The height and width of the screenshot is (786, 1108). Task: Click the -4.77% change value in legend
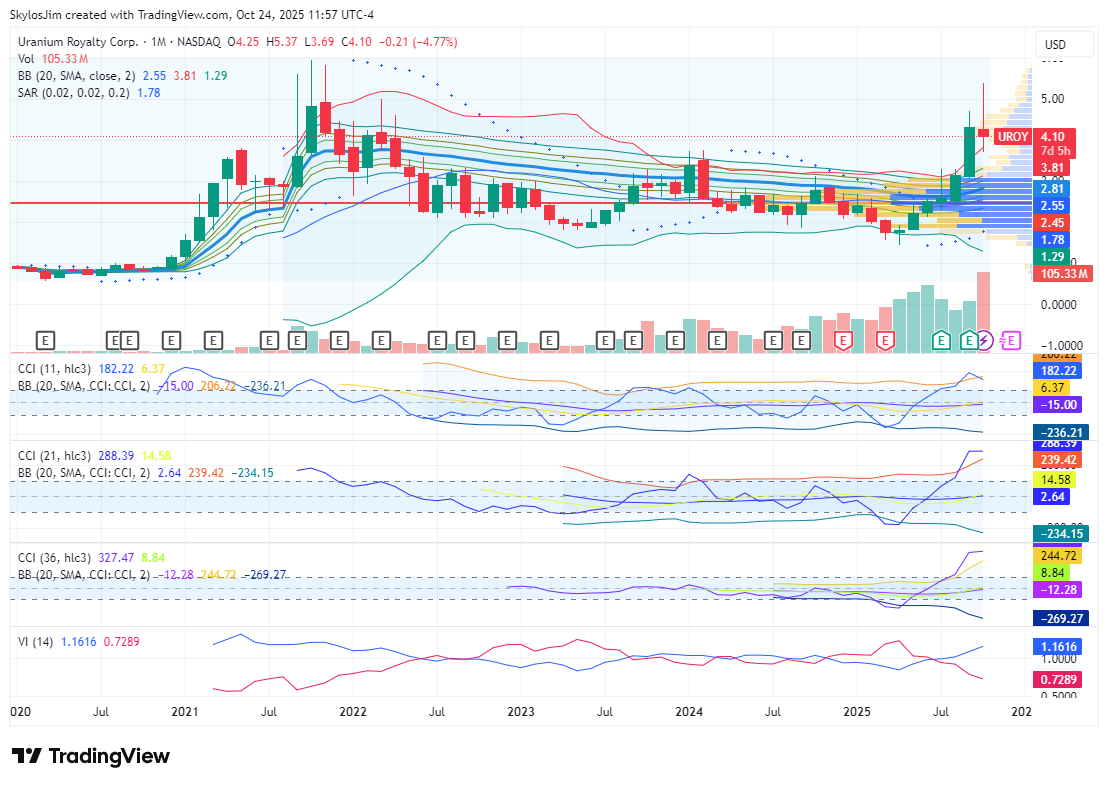[x=435, y=42]
